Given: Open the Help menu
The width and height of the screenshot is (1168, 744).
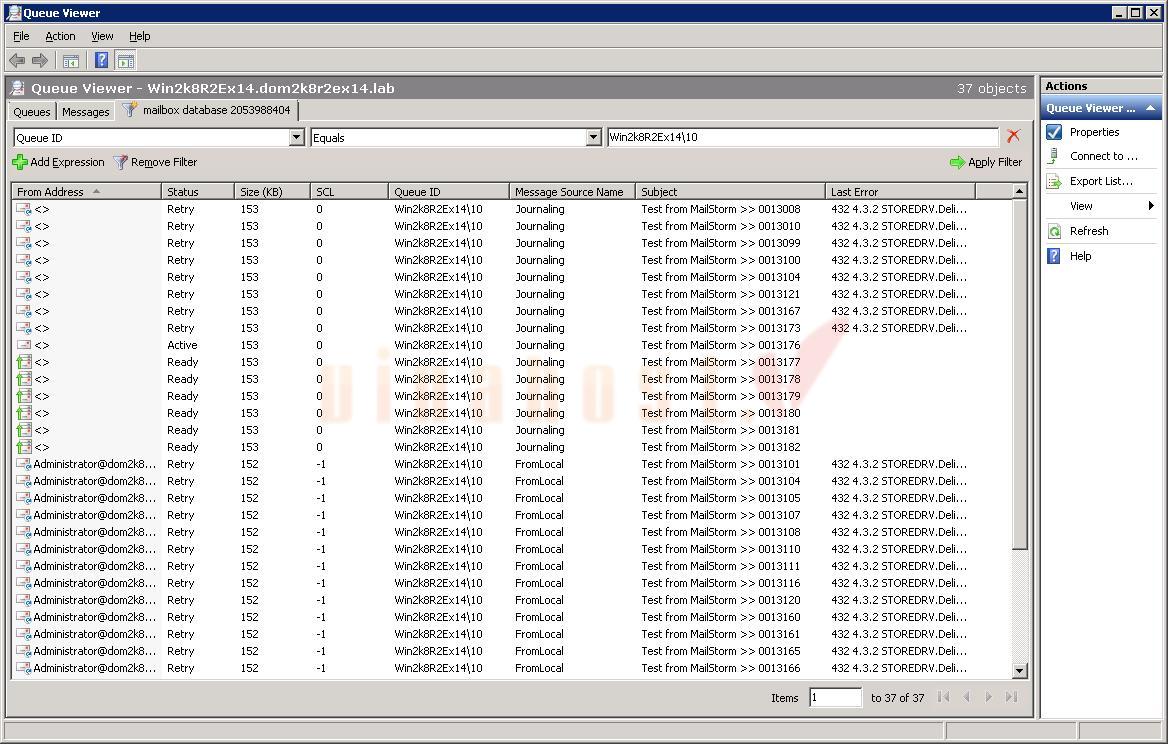Looking at the screenshot, I should [x=139, y=36].
